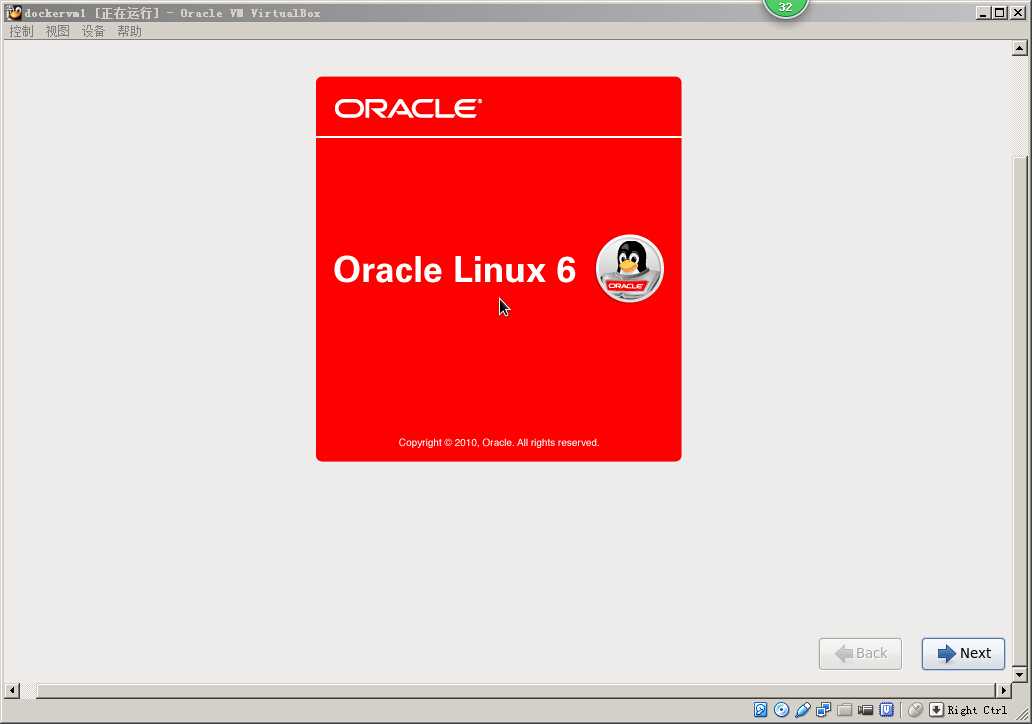
Task: Click the 'Right Ctrl' host key text
Action: pos(977,710)
